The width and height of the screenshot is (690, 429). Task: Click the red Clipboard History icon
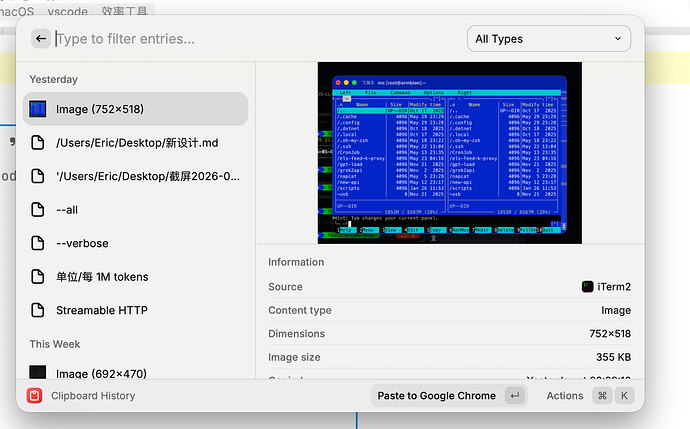tap(34, 396)
